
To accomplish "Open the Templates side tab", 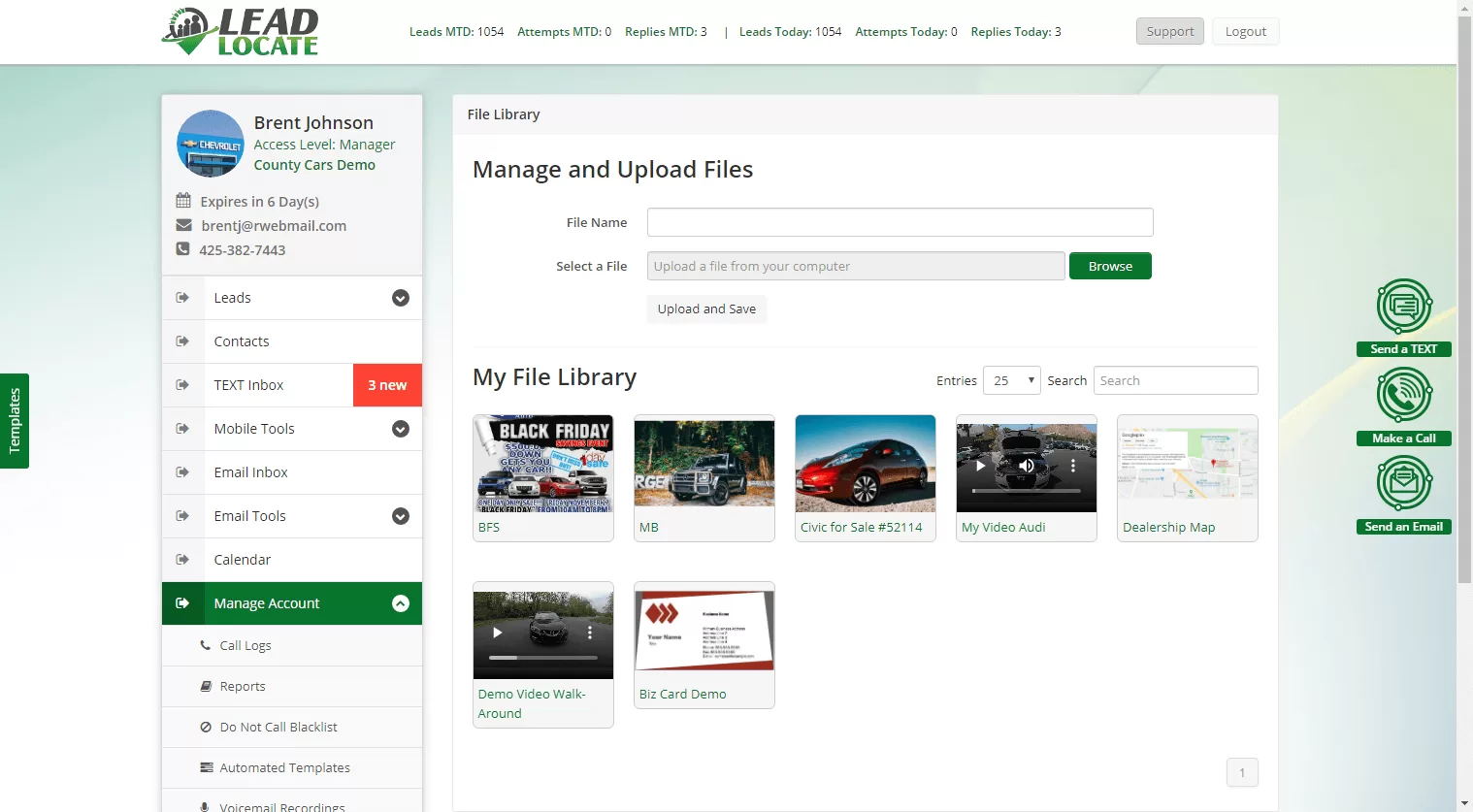I will click(15, 421).
